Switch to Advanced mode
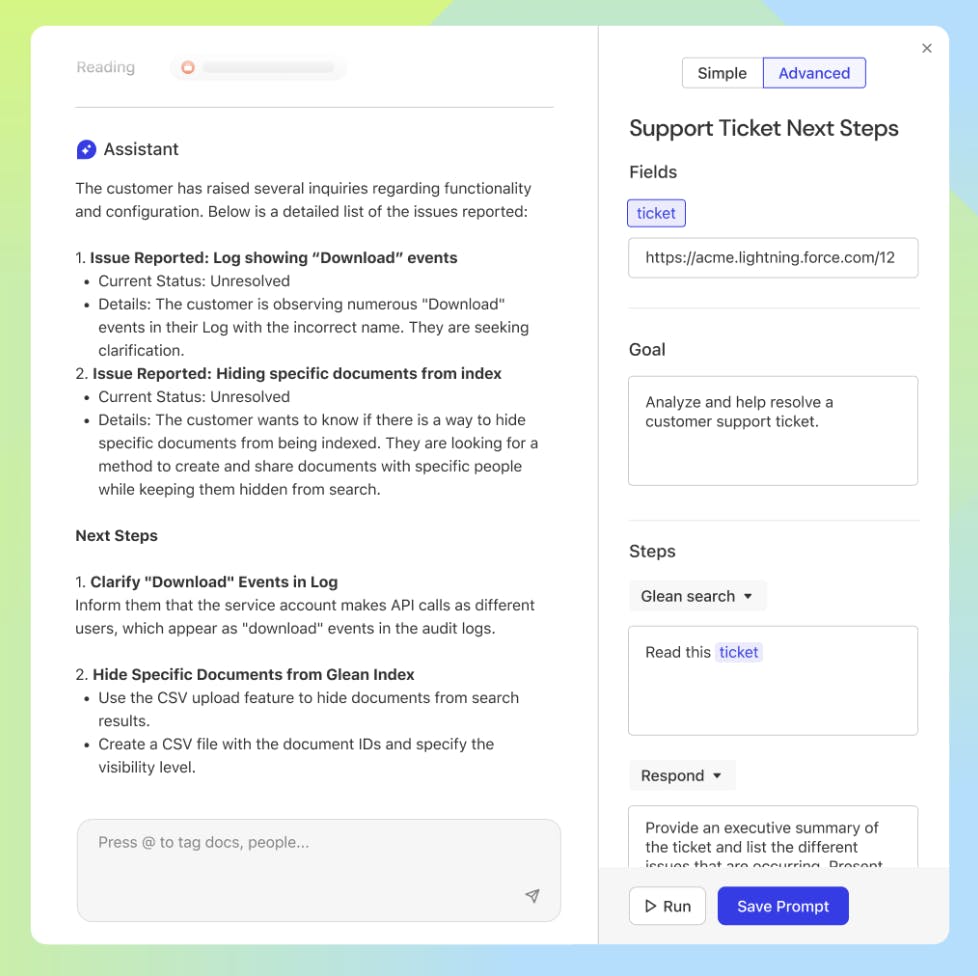 click(814, 73)
